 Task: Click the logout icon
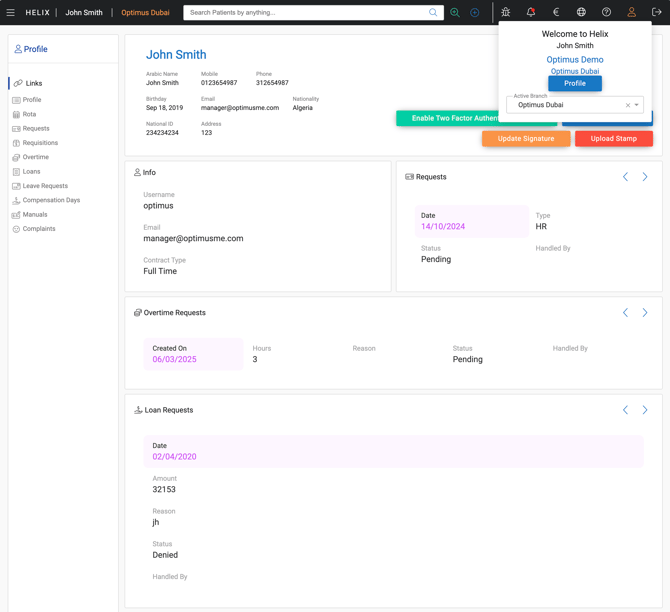click(656, 13)
